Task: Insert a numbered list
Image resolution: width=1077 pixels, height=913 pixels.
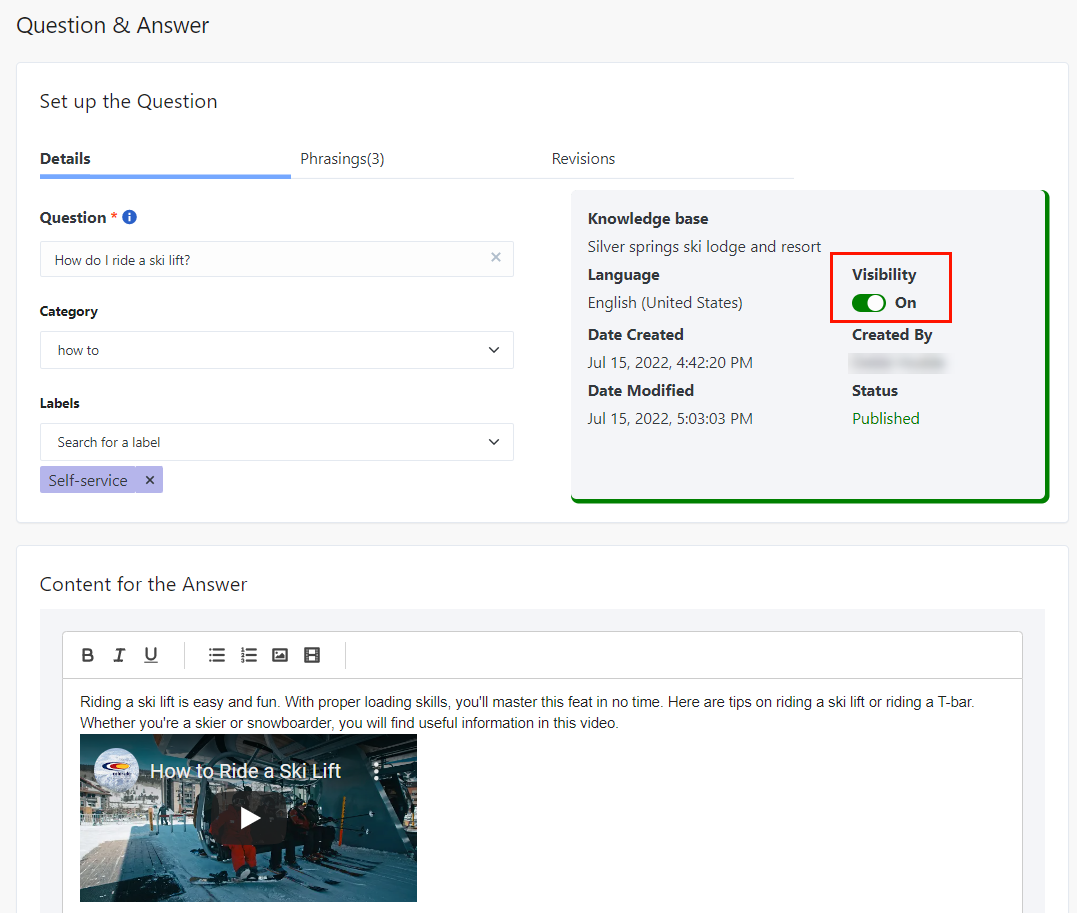Action: pos(249,655)
